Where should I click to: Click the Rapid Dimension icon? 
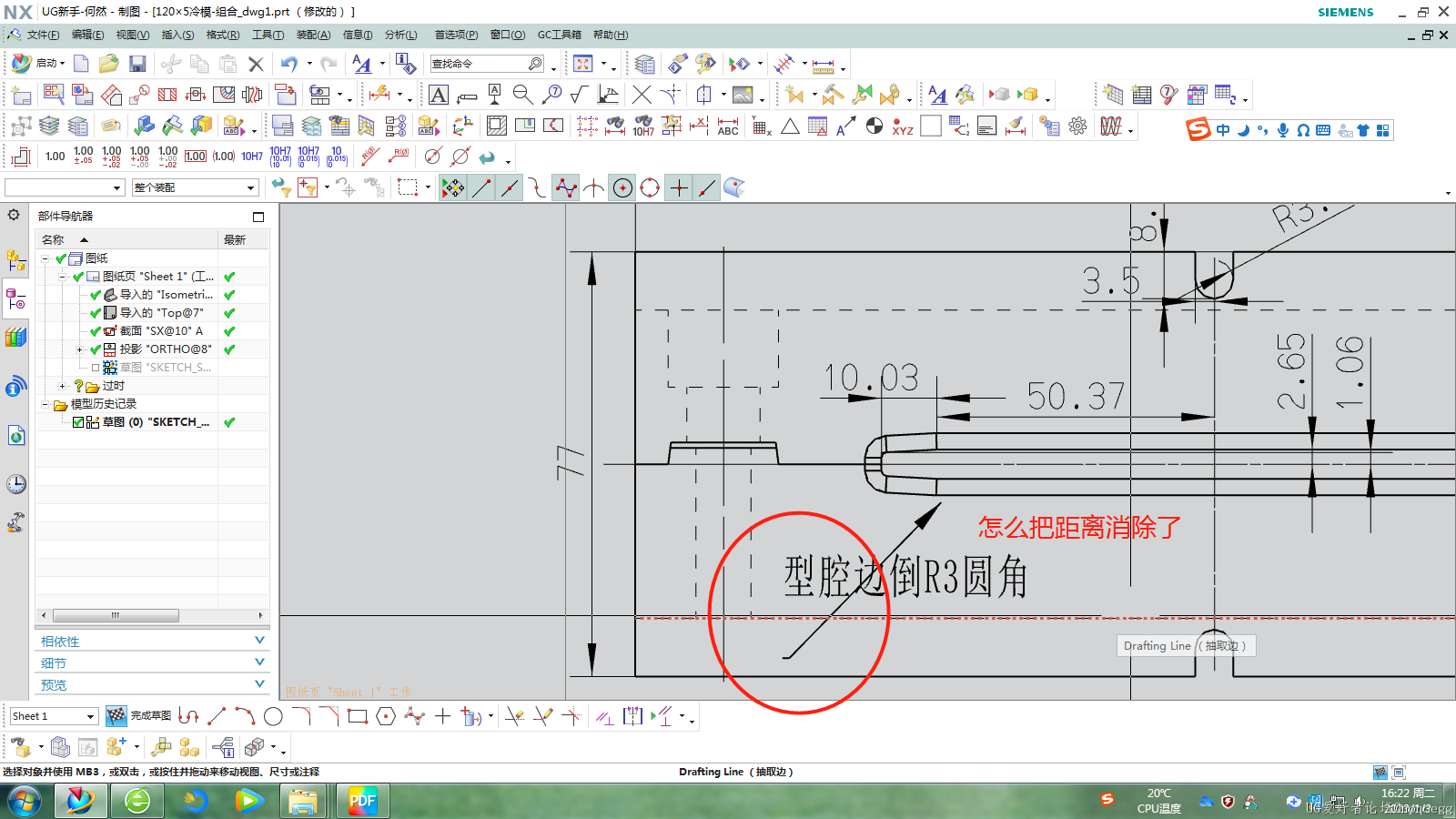pos(379,95)
